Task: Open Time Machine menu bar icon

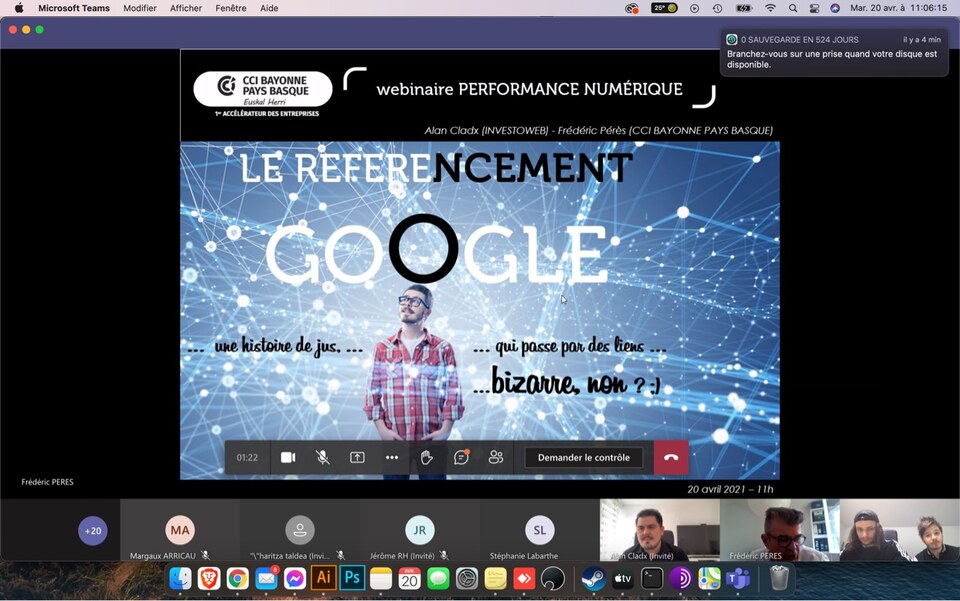Action: [x=718, y=8]
